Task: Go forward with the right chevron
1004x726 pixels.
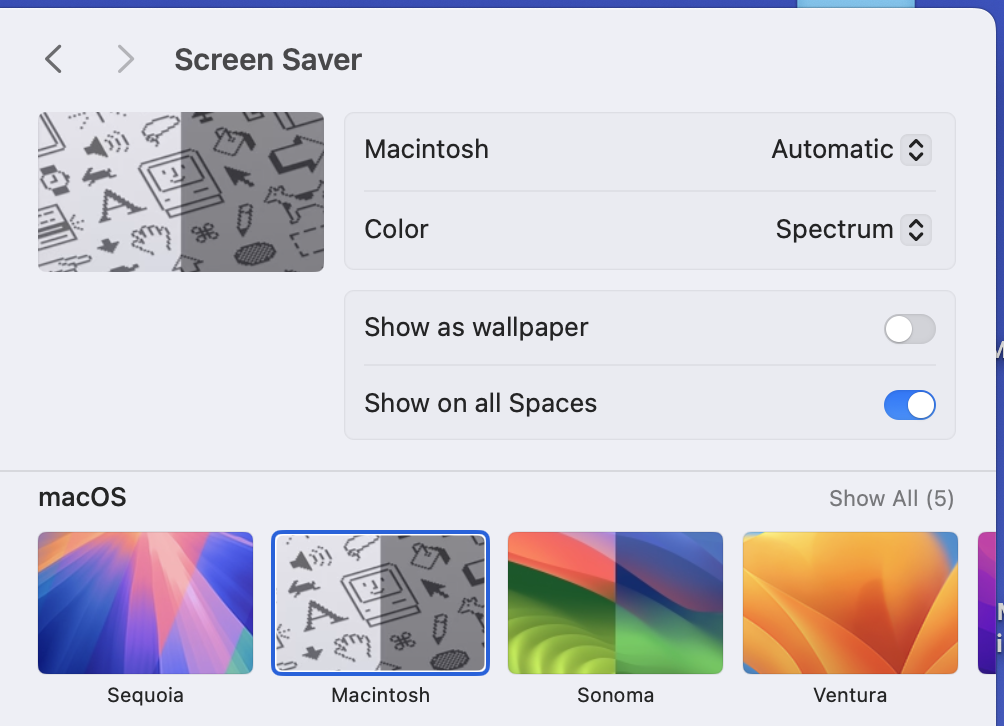Action: [126, 60]
